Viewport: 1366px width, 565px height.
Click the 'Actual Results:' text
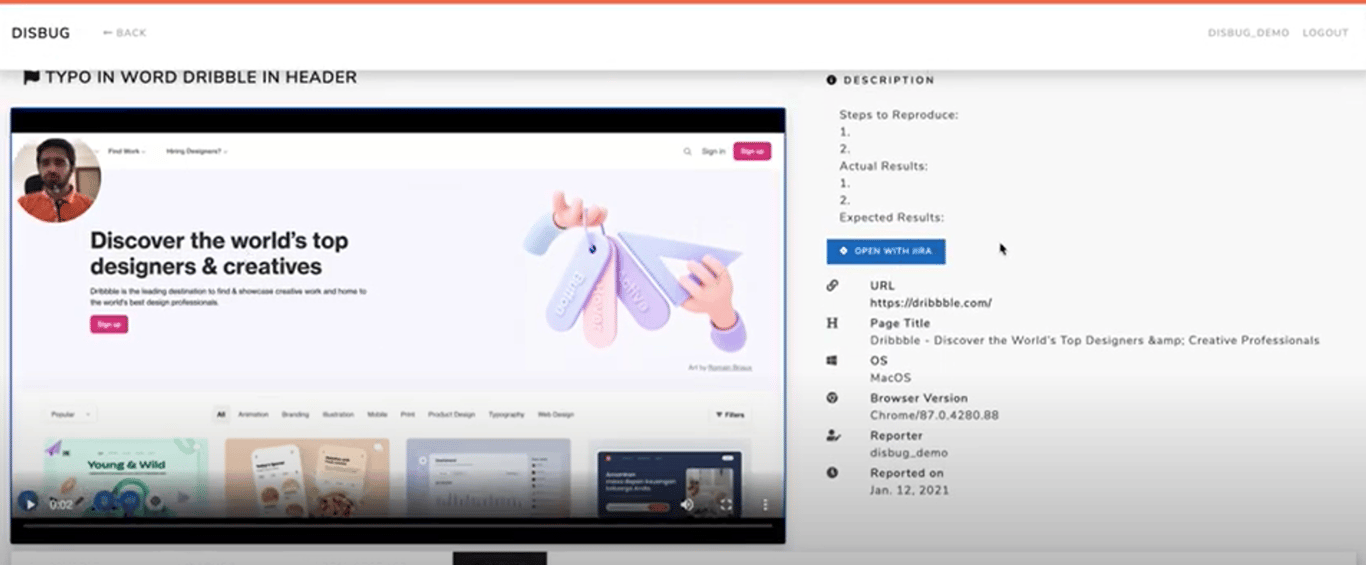click(884, 166)
